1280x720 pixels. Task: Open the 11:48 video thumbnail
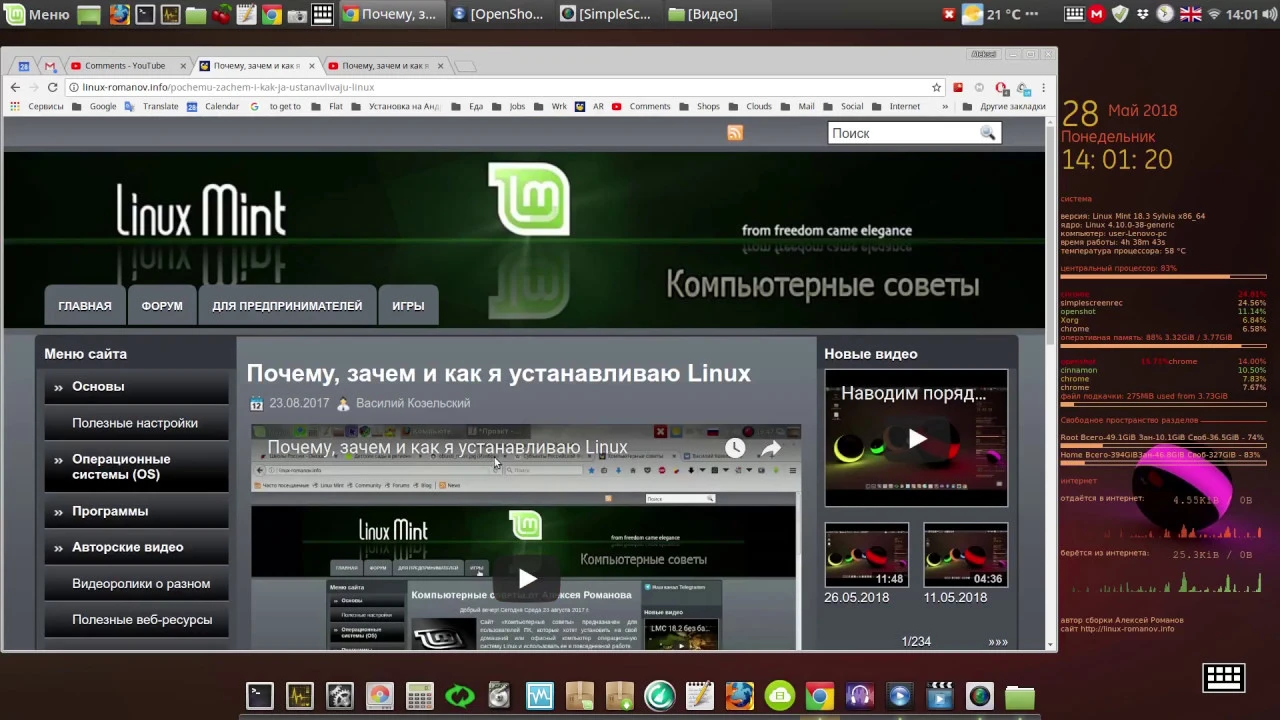[x=867, y=555]
